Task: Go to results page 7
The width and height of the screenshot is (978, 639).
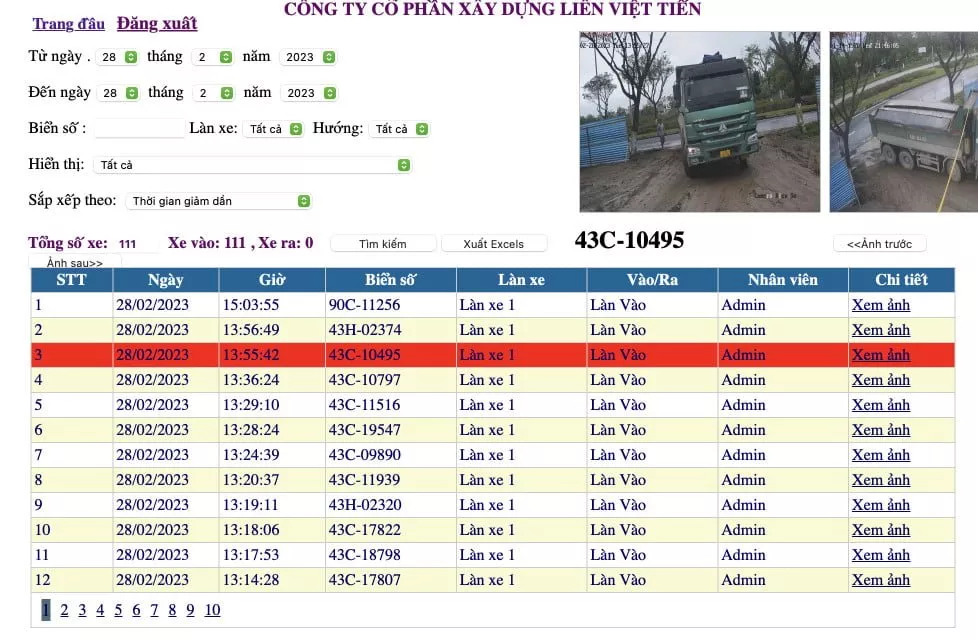Action: (x=154, y=610)
